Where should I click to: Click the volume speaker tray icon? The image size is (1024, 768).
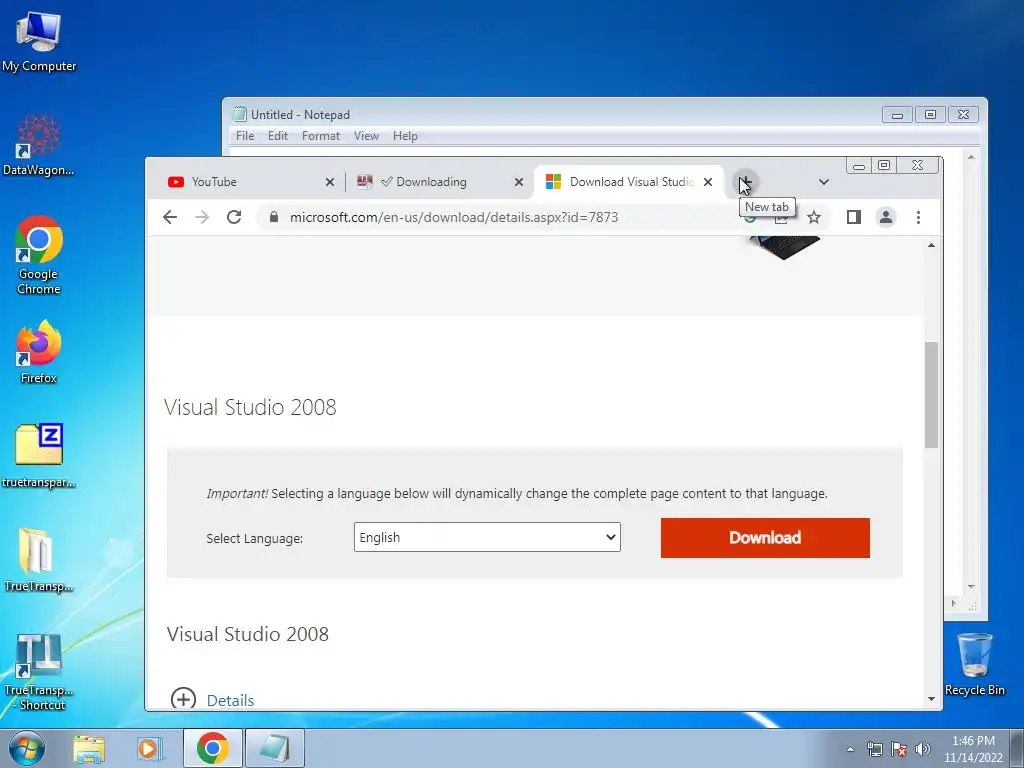(923, 749)
